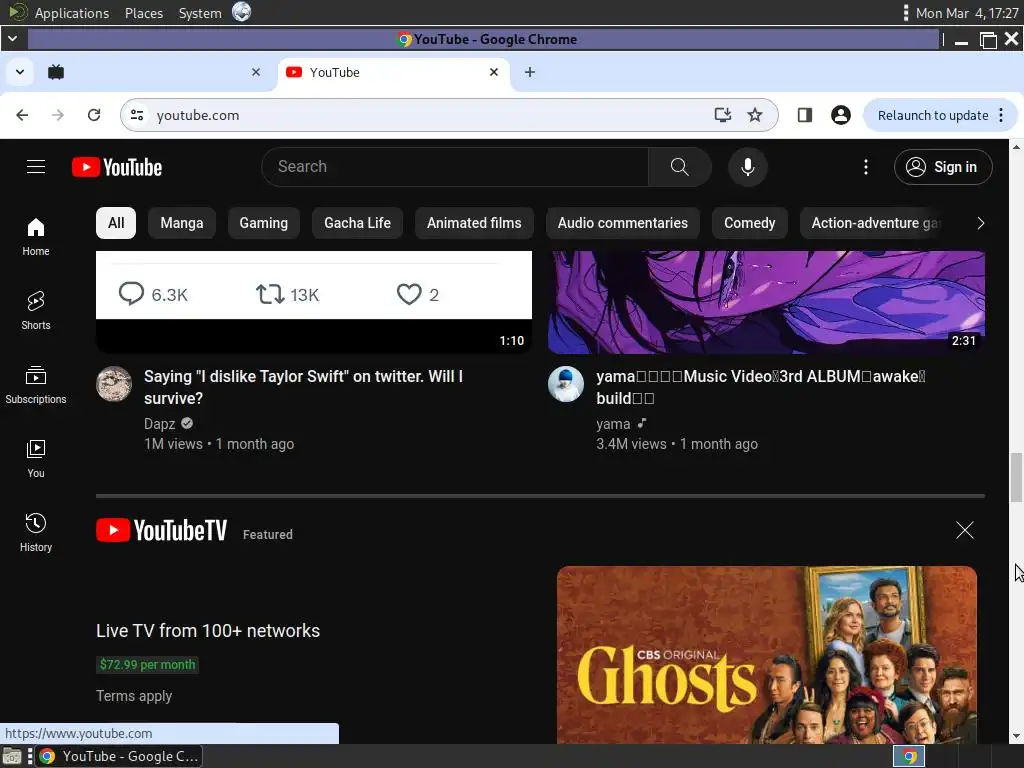Open Chrome menu next to Relaunch to update
This screenshot has width=1024, height=768.
point(1001,115)
